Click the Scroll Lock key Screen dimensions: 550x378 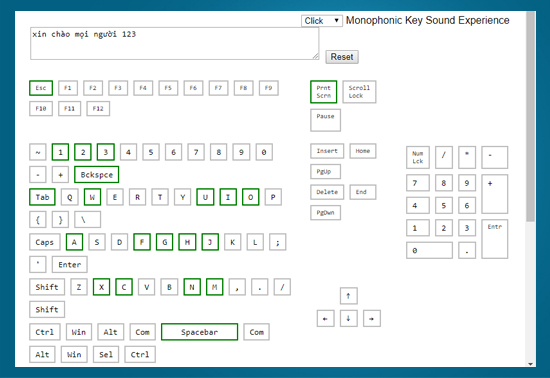(359, 92)
